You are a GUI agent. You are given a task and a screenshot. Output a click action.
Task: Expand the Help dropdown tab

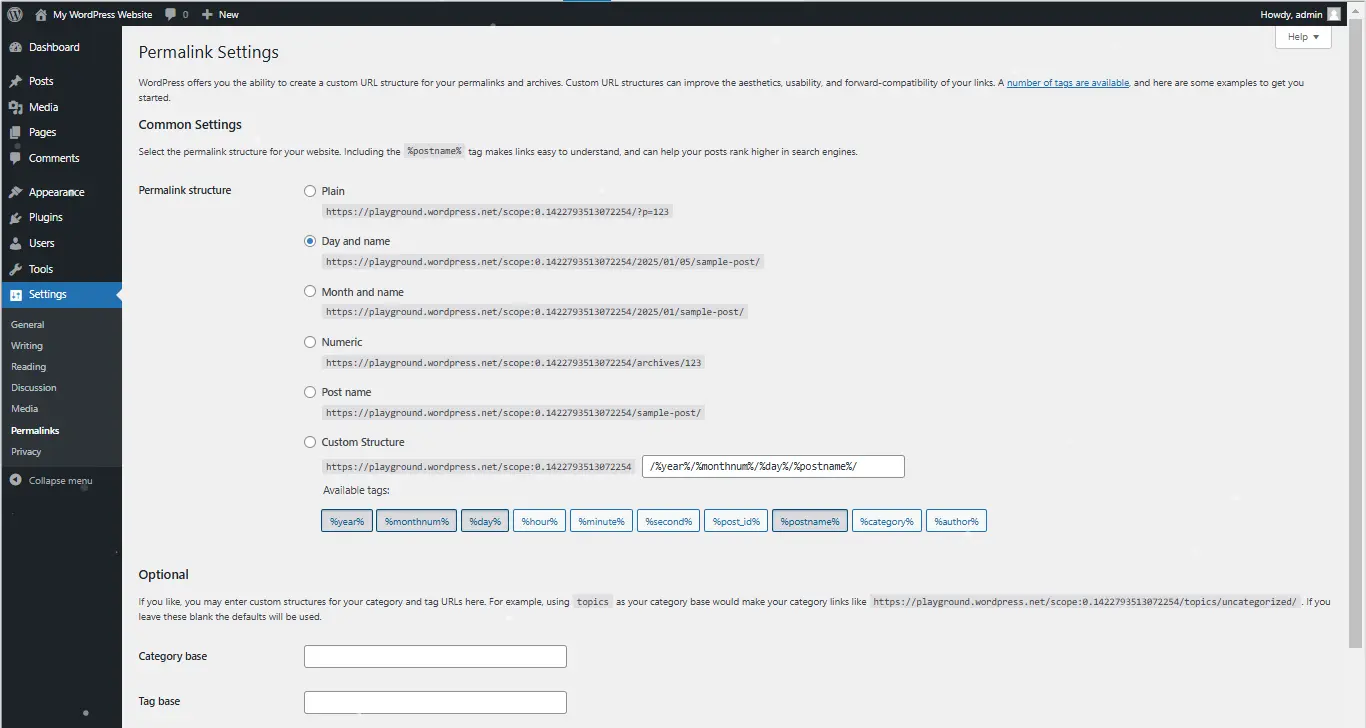pyautogui.click(x=1303, y=37)
